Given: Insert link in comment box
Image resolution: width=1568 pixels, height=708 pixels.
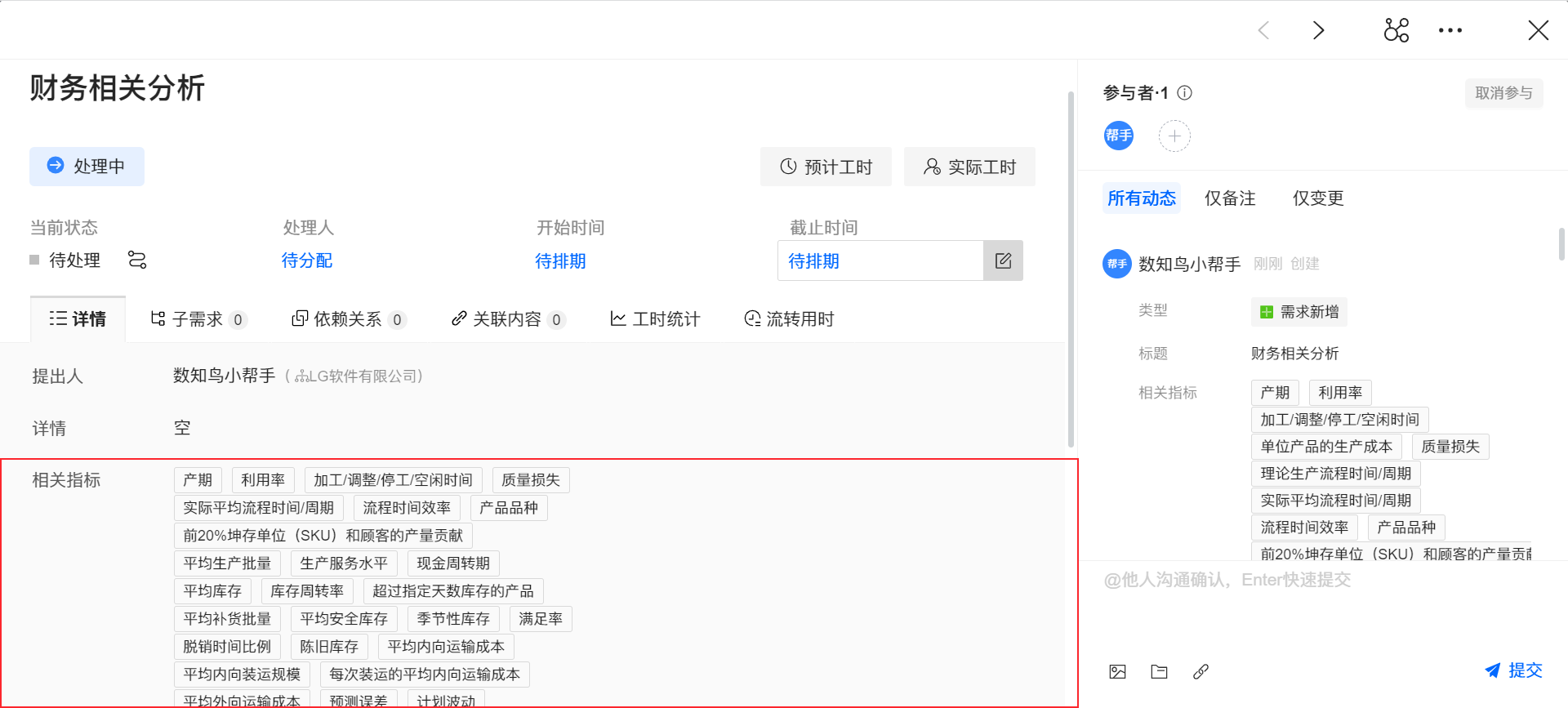Looking at the screenshot, I should [x=1200, y=671].
